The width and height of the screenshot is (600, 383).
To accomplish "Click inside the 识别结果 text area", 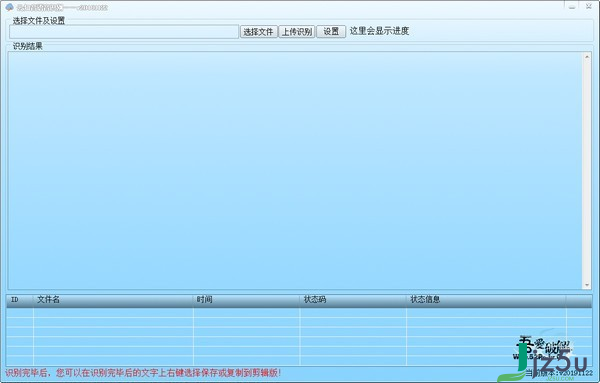I will click(295, 171).
